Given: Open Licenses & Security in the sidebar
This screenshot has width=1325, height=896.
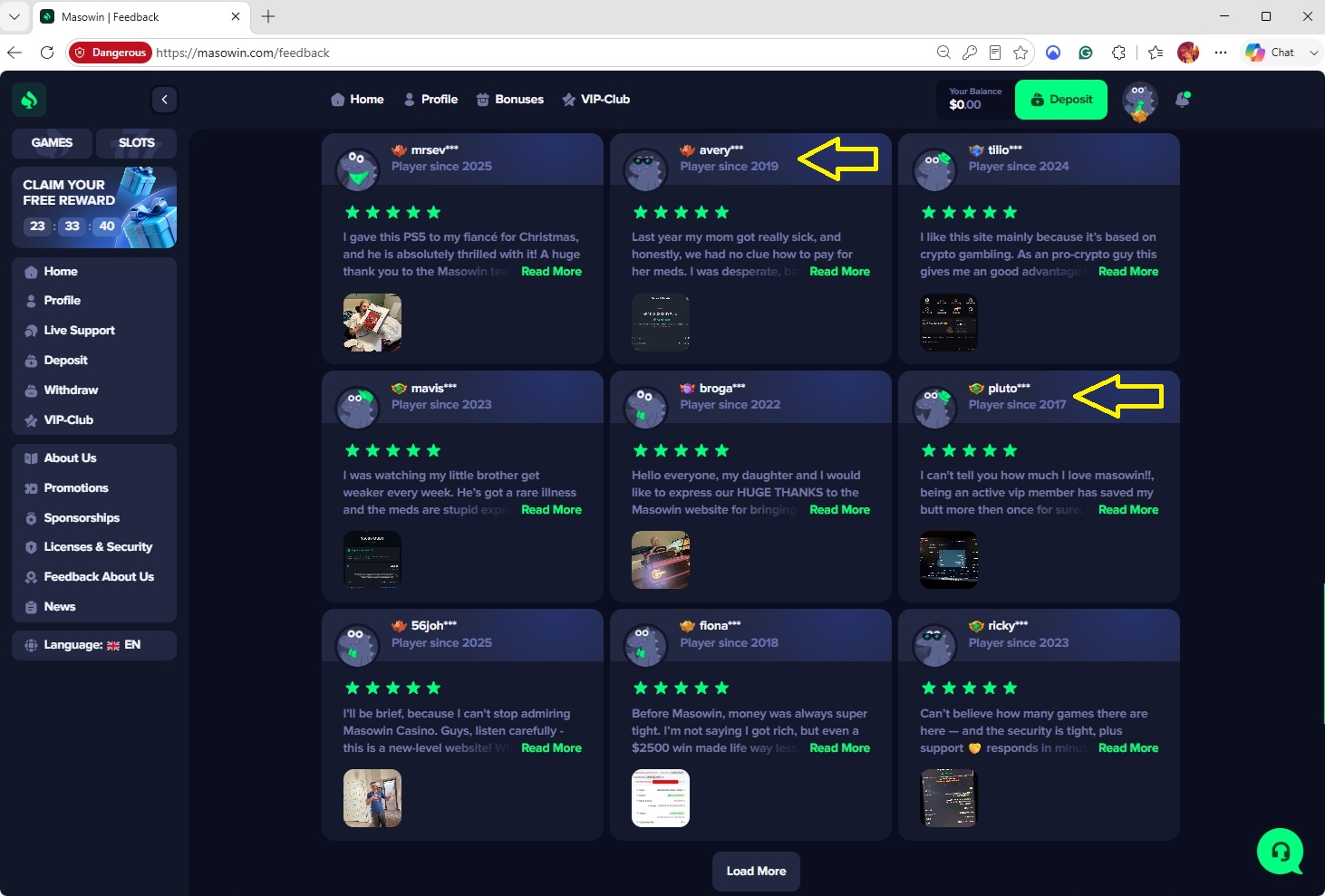Looking at the screenshot, I should (x=94, y=547).
